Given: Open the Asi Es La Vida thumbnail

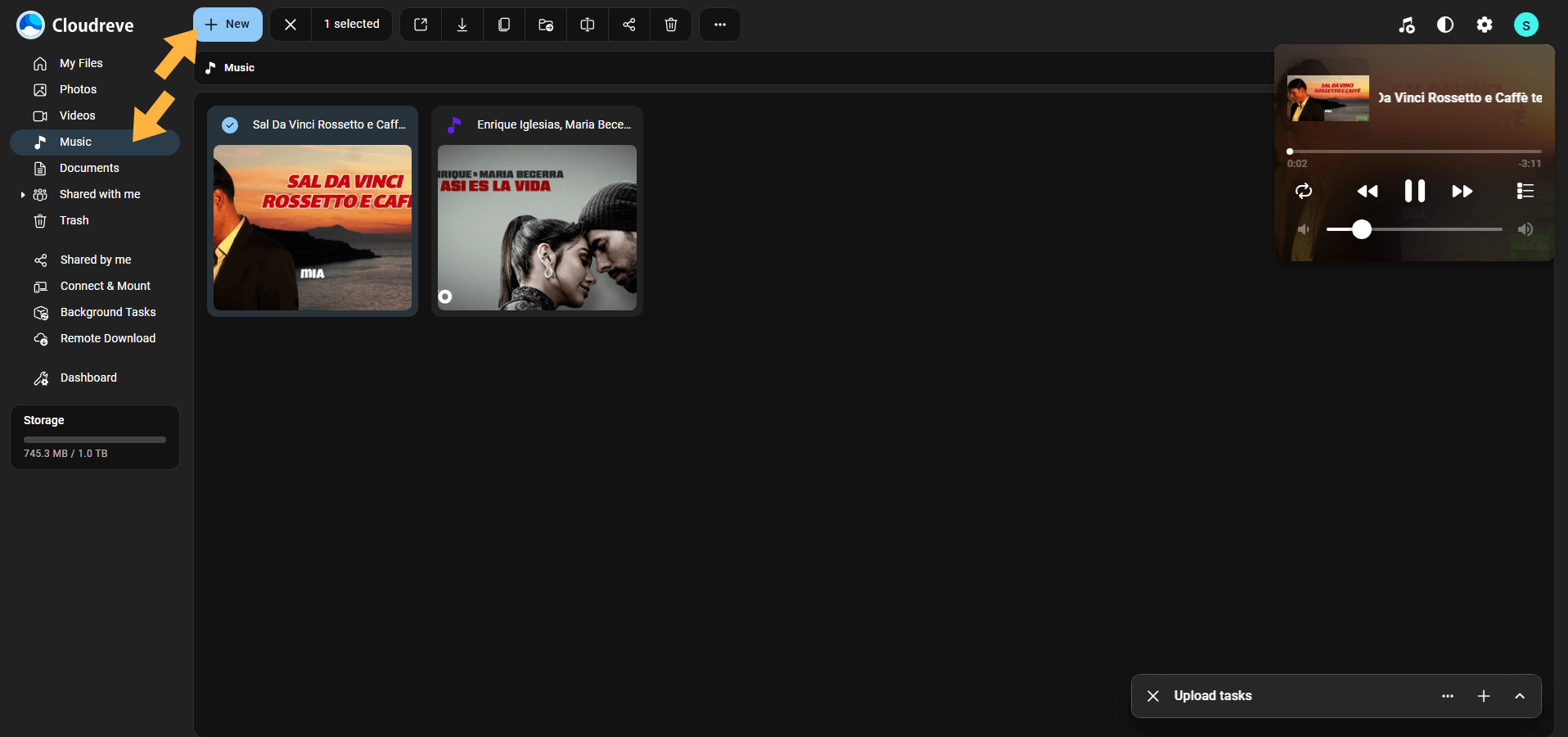Looking at the screenshot, I should point(537,228).
